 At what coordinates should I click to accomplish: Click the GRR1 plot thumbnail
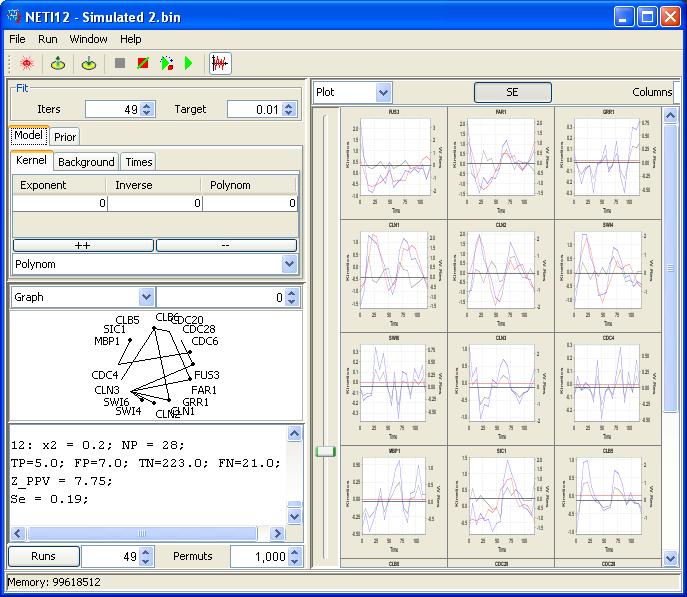608,162
